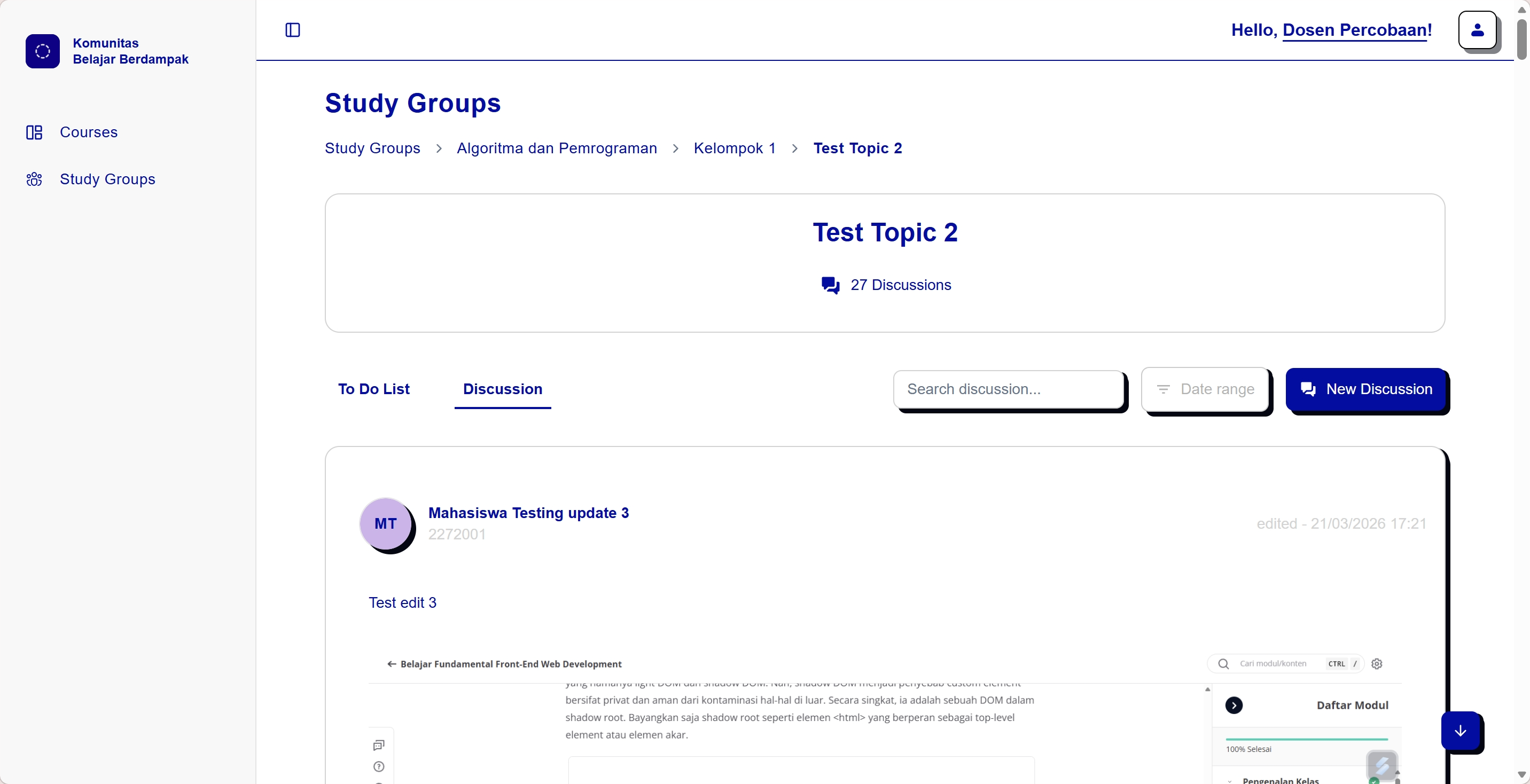The image size is (1530, 784).
Task: Click the Test Topic 2 heading
Action: [885, 232]
